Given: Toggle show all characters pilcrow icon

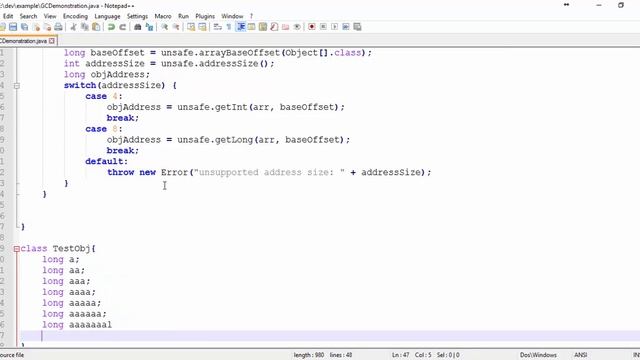Looking at the screenshot, I should (x=229, y=27).
